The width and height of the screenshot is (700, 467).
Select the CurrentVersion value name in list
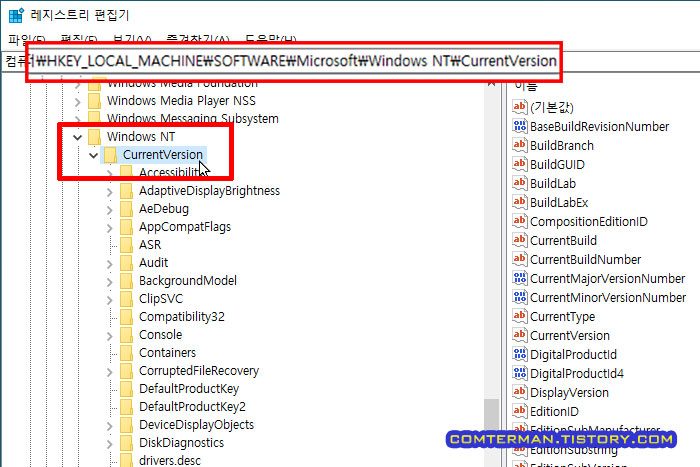(570, 335)
